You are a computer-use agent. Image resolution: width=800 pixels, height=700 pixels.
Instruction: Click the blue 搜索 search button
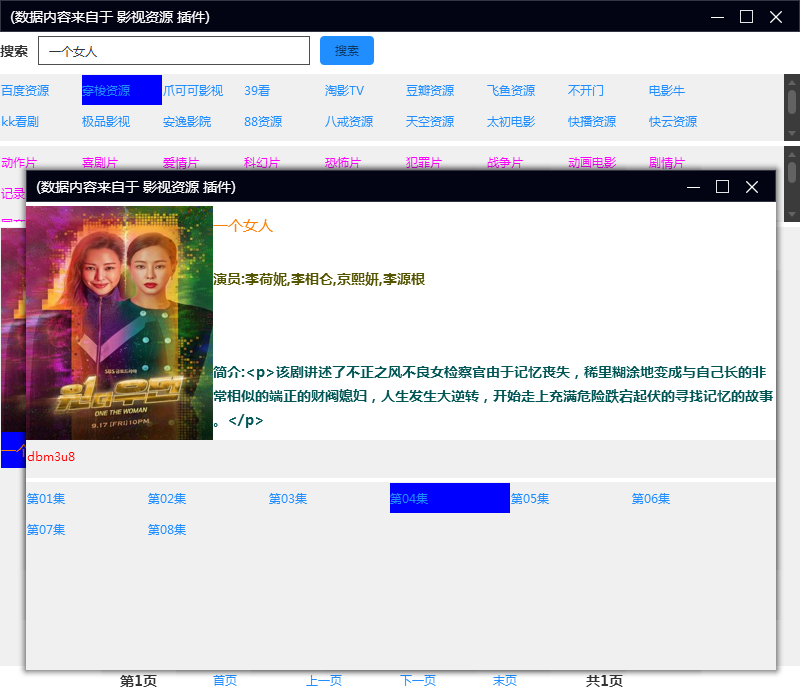[346, 51]
